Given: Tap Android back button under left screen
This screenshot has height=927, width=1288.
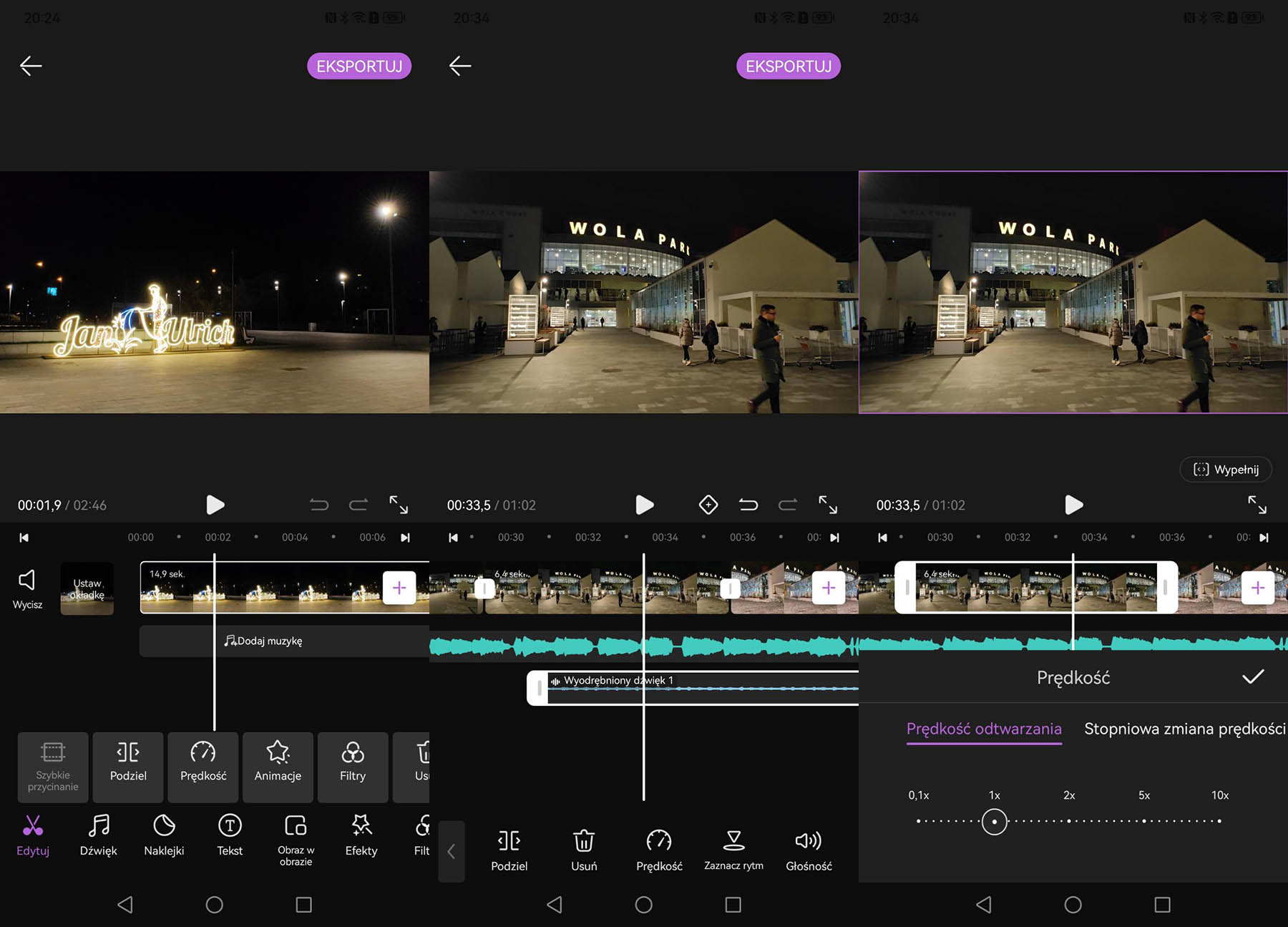Looking at the screenshot, I should click(x=125, y=905).
